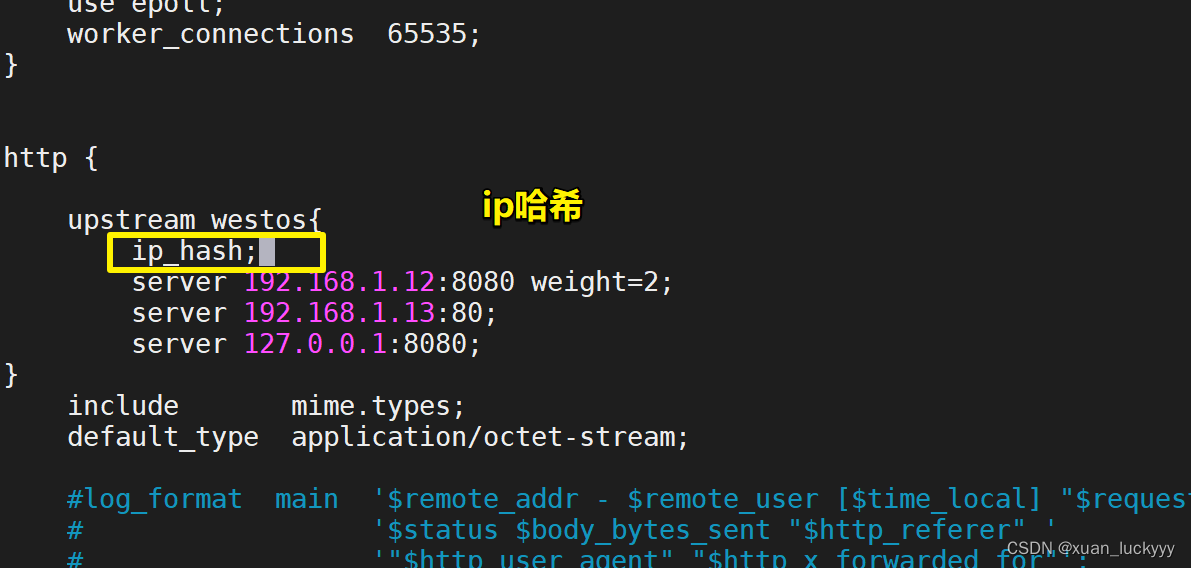Click the application/octet-stream value

click(482, 437)
